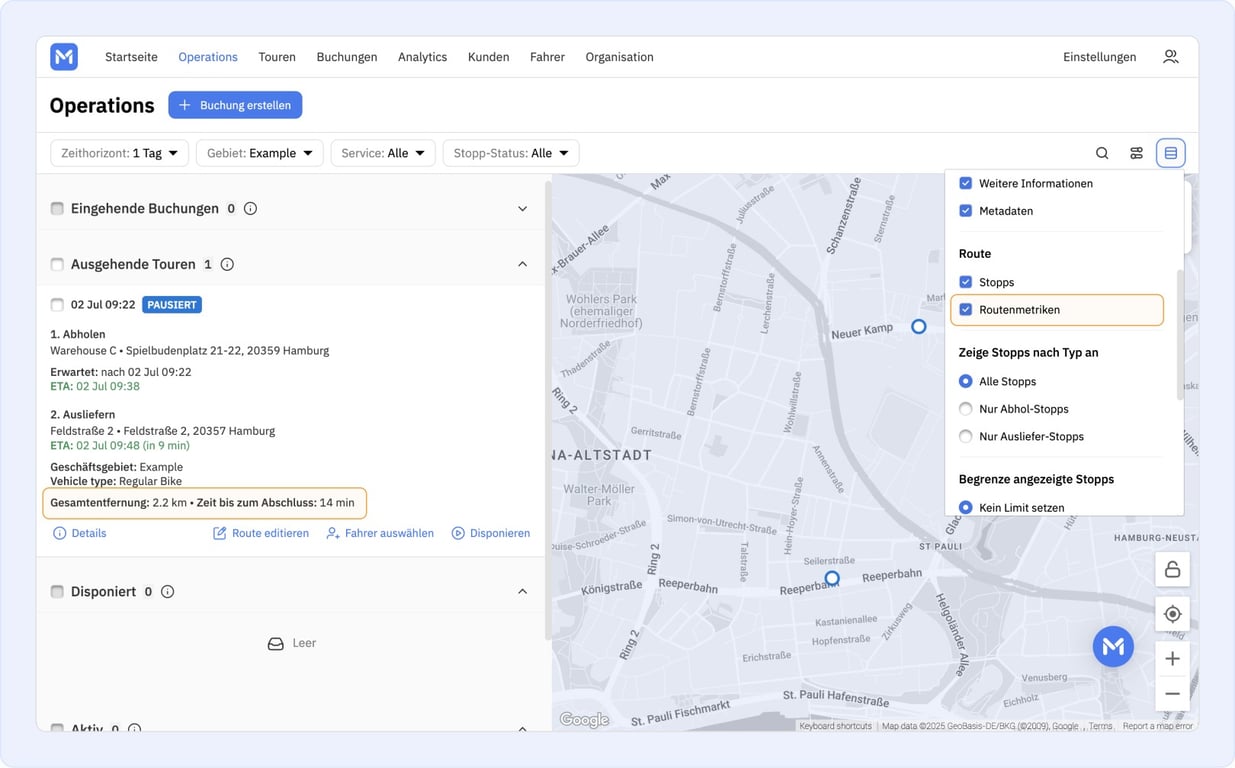Click the Disponieren action
The width and height of the screenshot is (1235, 768).
coord(491,534)
